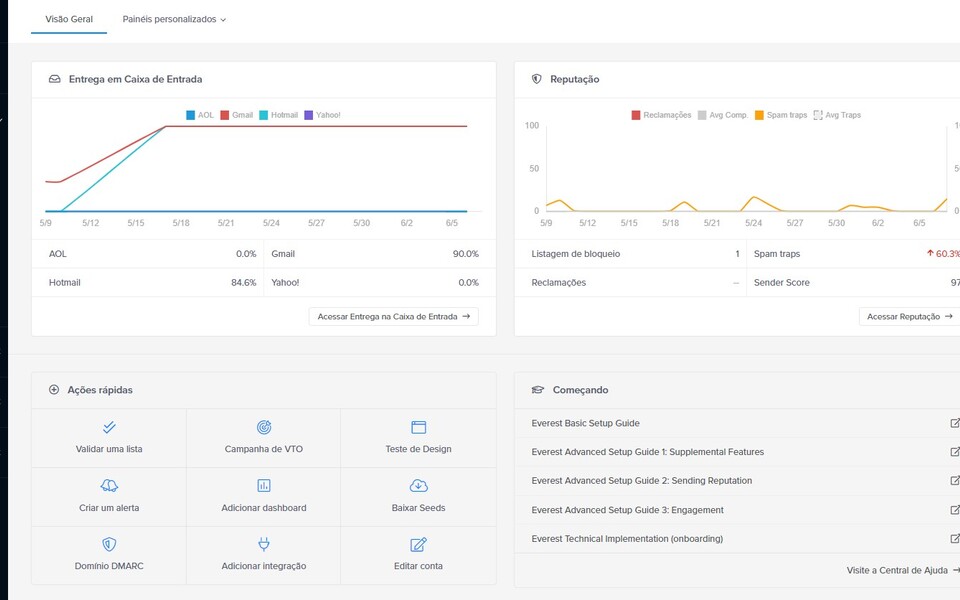960x600 pixels.
Task: Click the Teste de Design label
Action: pyautogui.click(x=419, y=449)
